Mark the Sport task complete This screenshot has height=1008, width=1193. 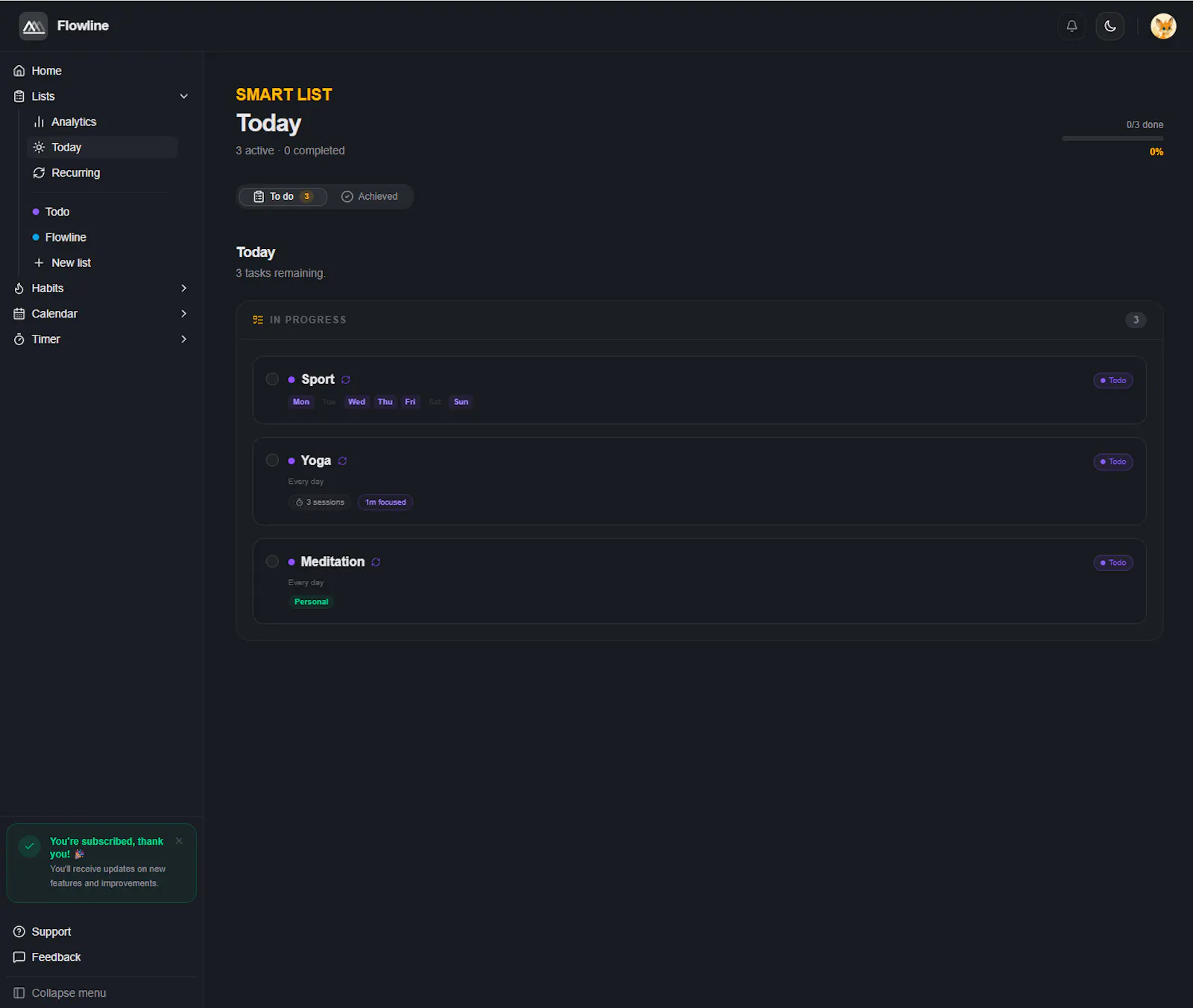272,379
